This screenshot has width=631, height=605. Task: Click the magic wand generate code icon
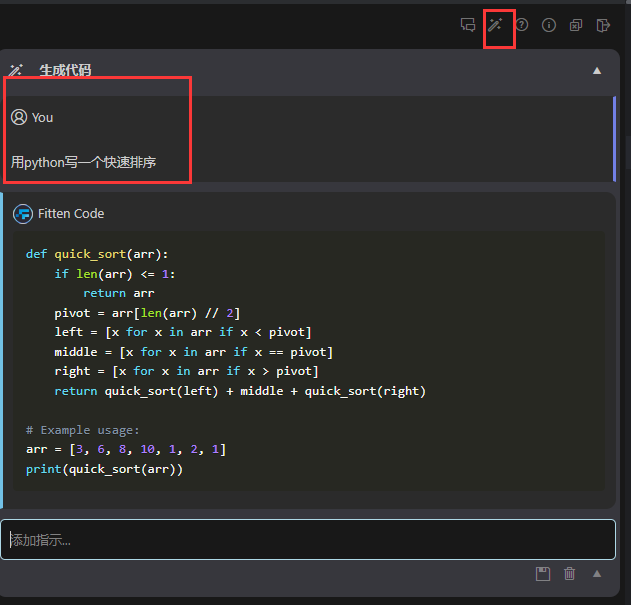[495, 25]
